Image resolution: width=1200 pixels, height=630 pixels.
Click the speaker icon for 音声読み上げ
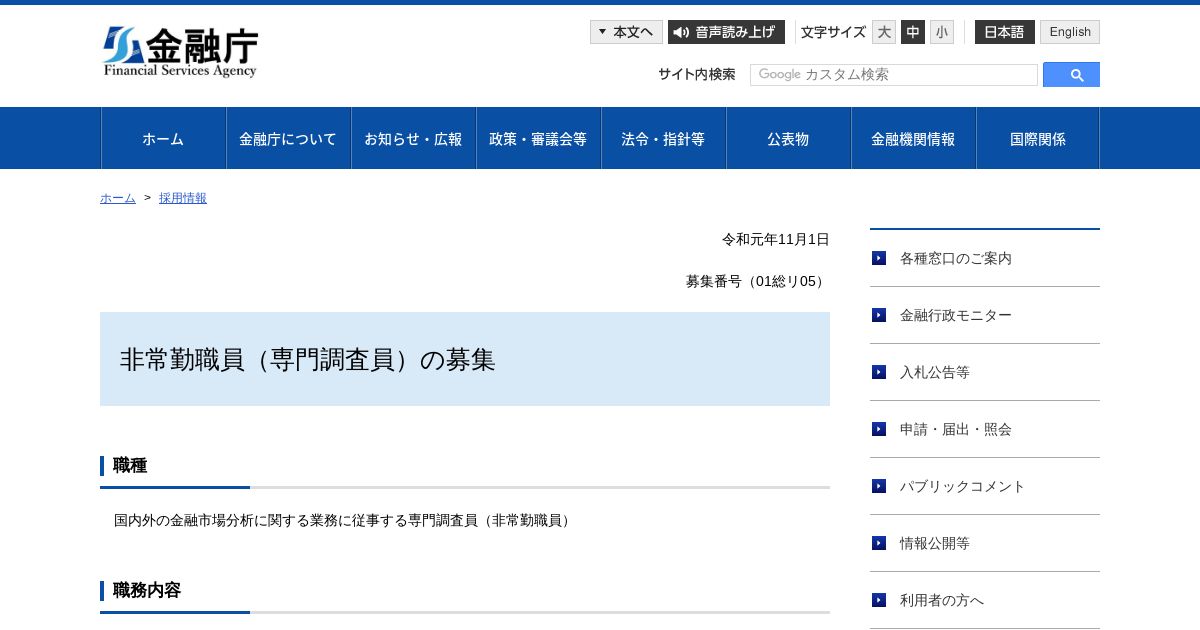(681, 32)
